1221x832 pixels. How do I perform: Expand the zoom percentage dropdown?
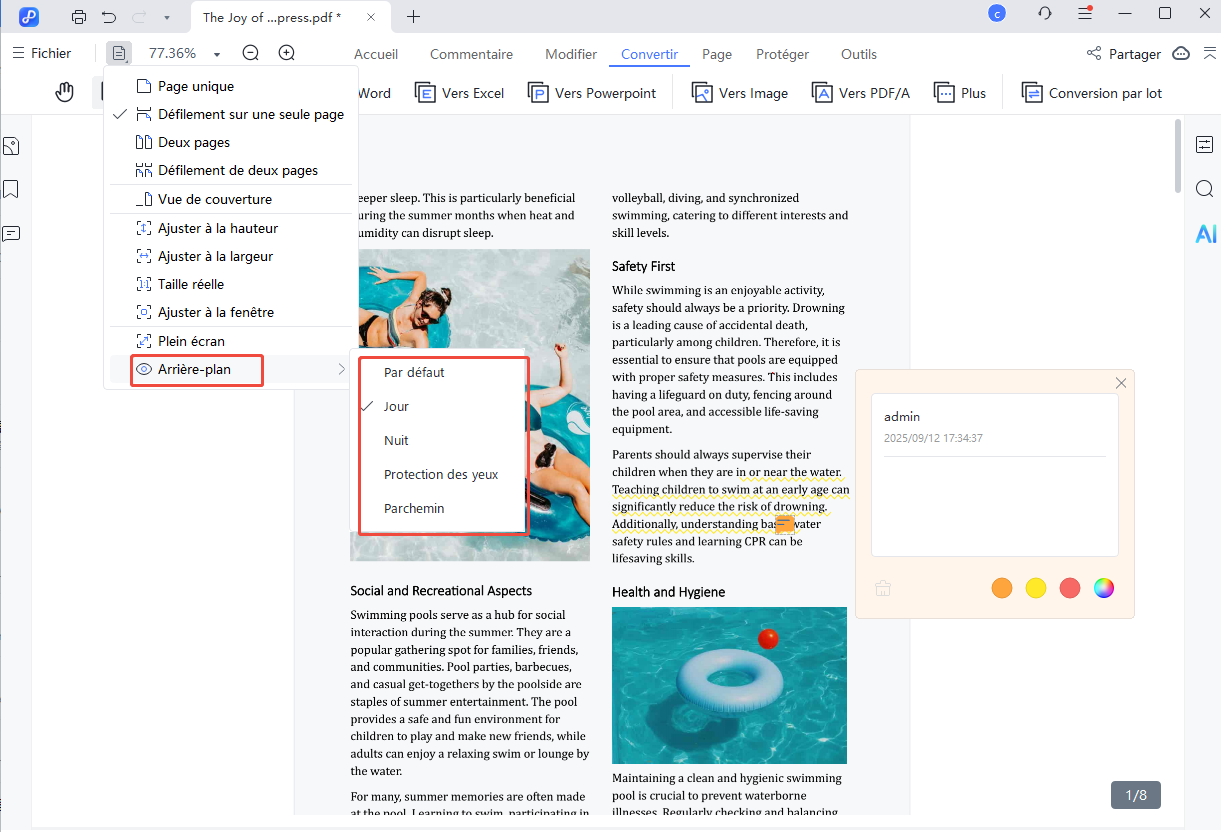click(217, 54)
